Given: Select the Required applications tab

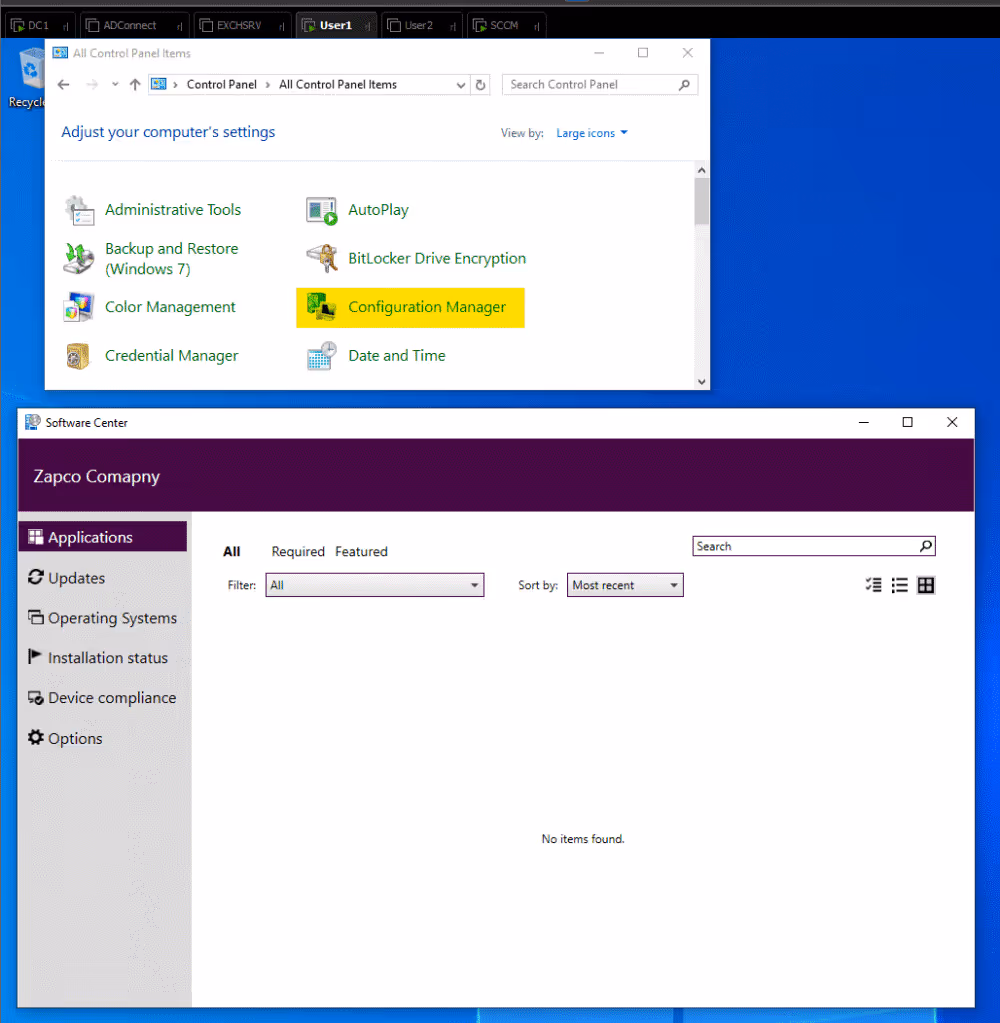Looking at the screenshot, I should coord(298,552).
